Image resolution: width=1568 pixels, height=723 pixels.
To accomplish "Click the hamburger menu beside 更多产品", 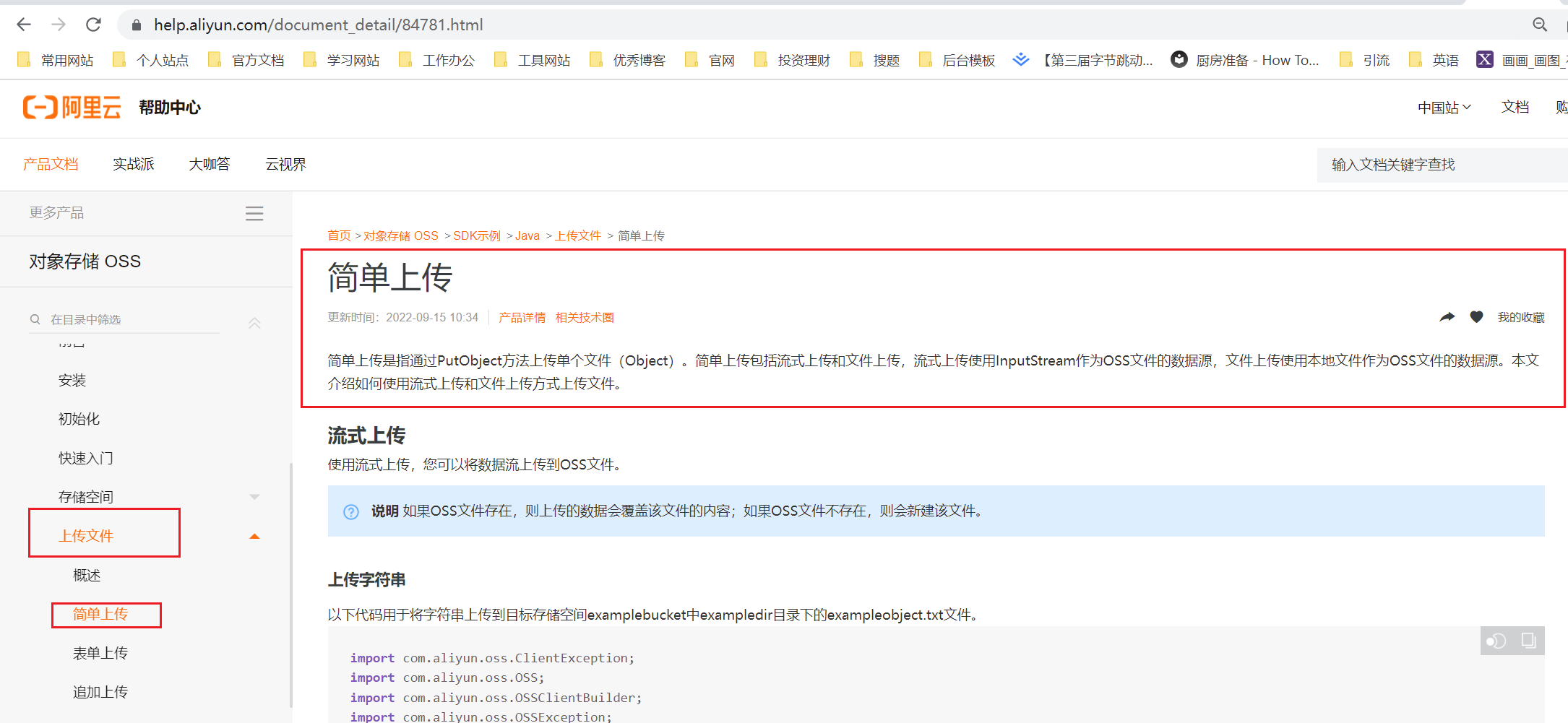I will tap(254, 213).
